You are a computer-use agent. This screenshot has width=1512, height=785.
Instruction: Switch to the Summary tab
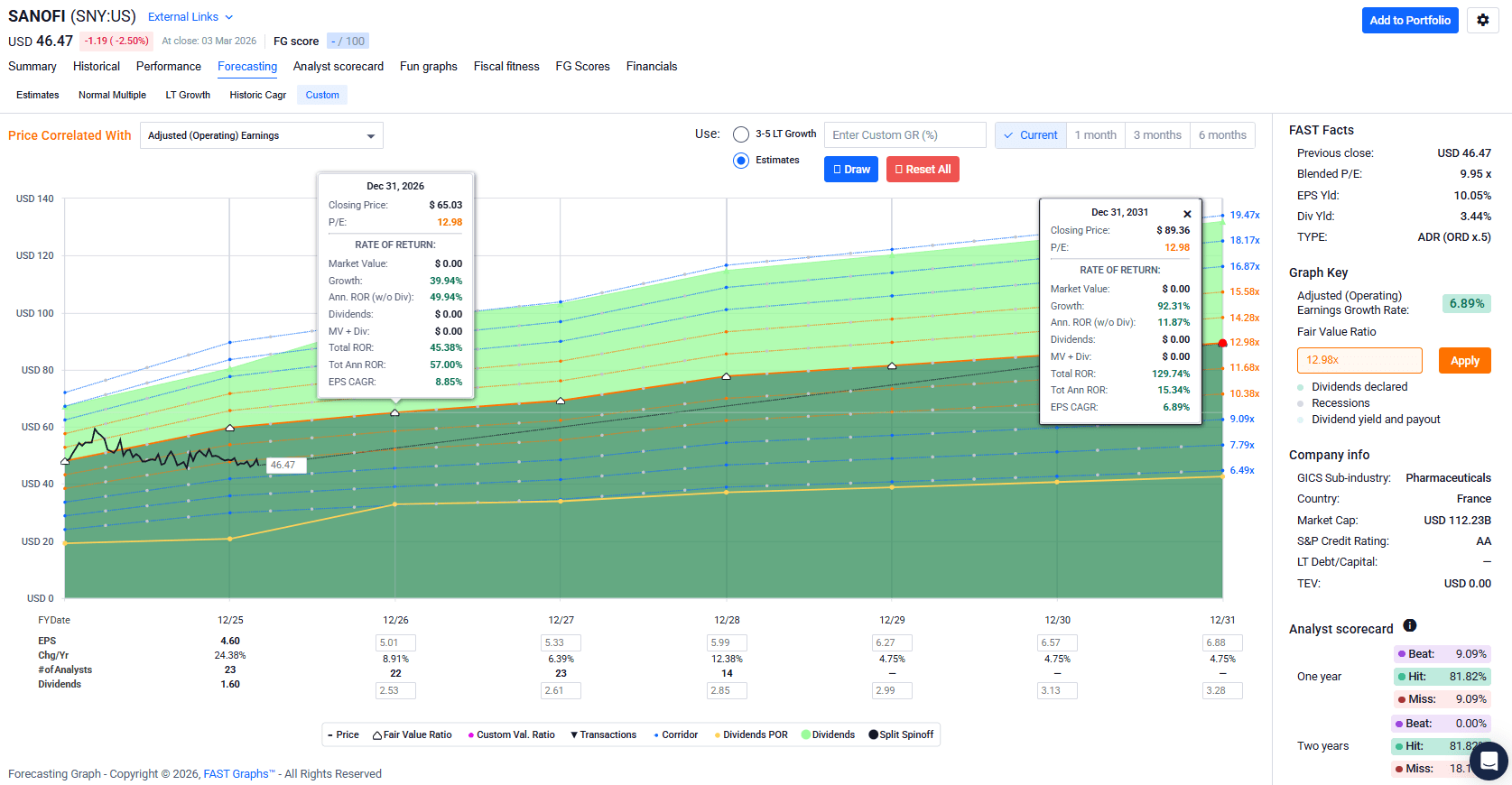pos(32,66)
